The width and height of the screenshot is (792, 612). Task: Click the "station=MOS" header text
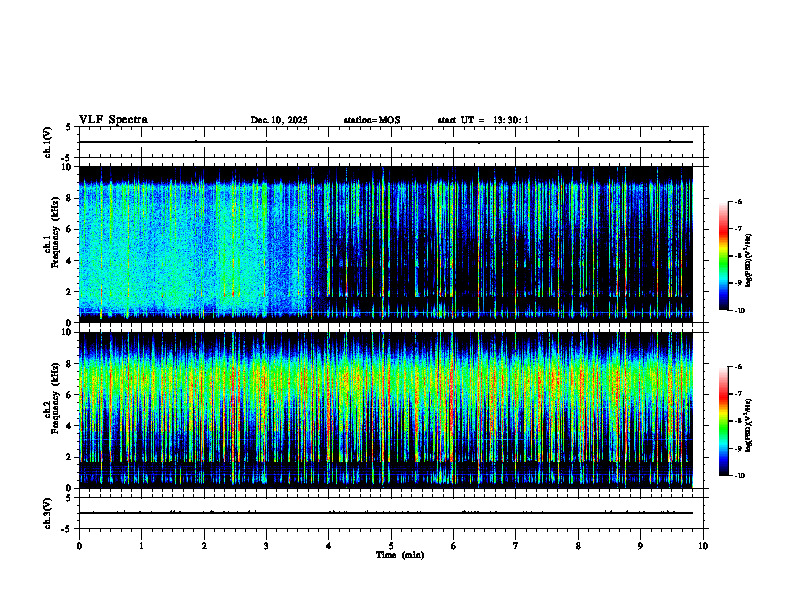372,120
